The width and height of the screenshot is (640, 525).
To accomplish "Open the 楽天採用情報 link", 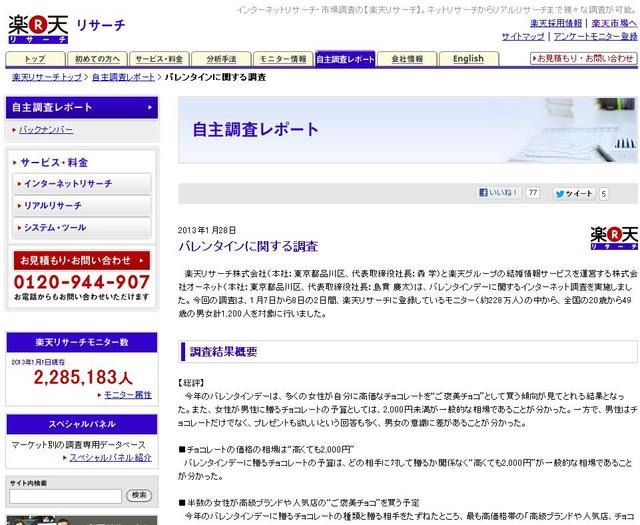I will [556, 23].
